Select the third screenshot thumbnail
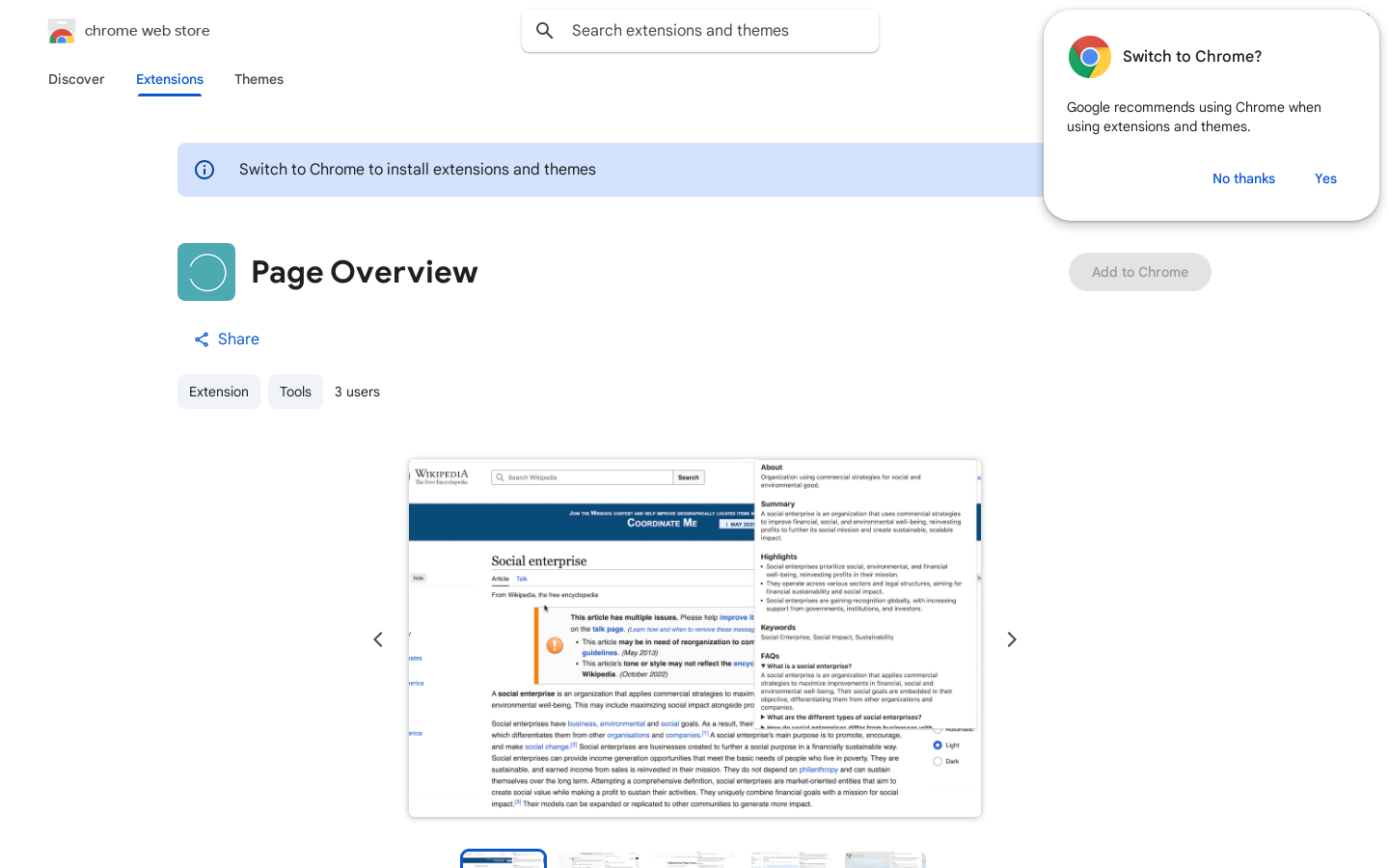1389x868 pixels. pyautogui.click(x=694, y=859)
